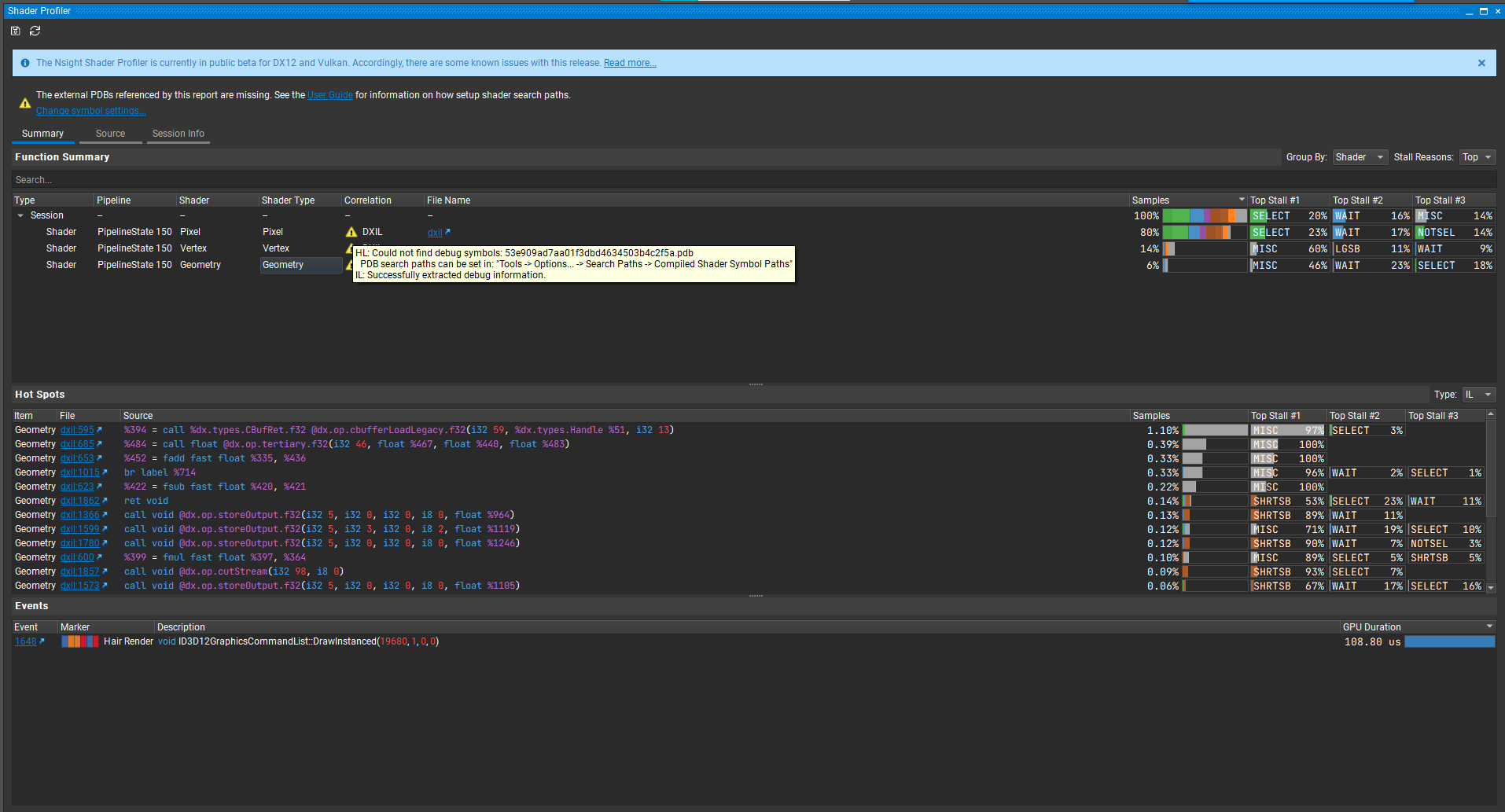Click the save report icon
Screen dimensions: 1505x812
15,31
